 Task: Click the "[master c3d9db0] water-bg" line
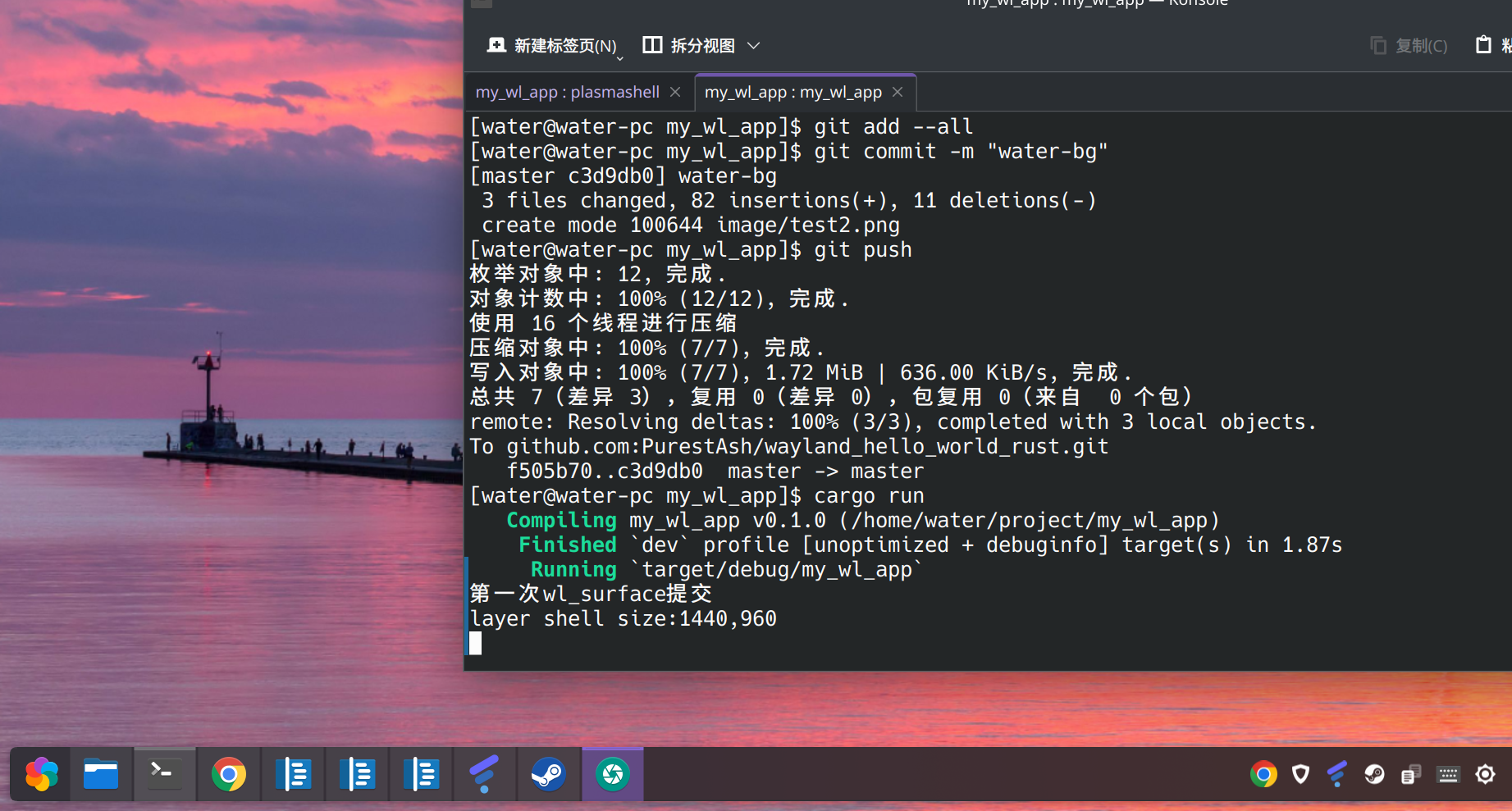coord(623,176)
